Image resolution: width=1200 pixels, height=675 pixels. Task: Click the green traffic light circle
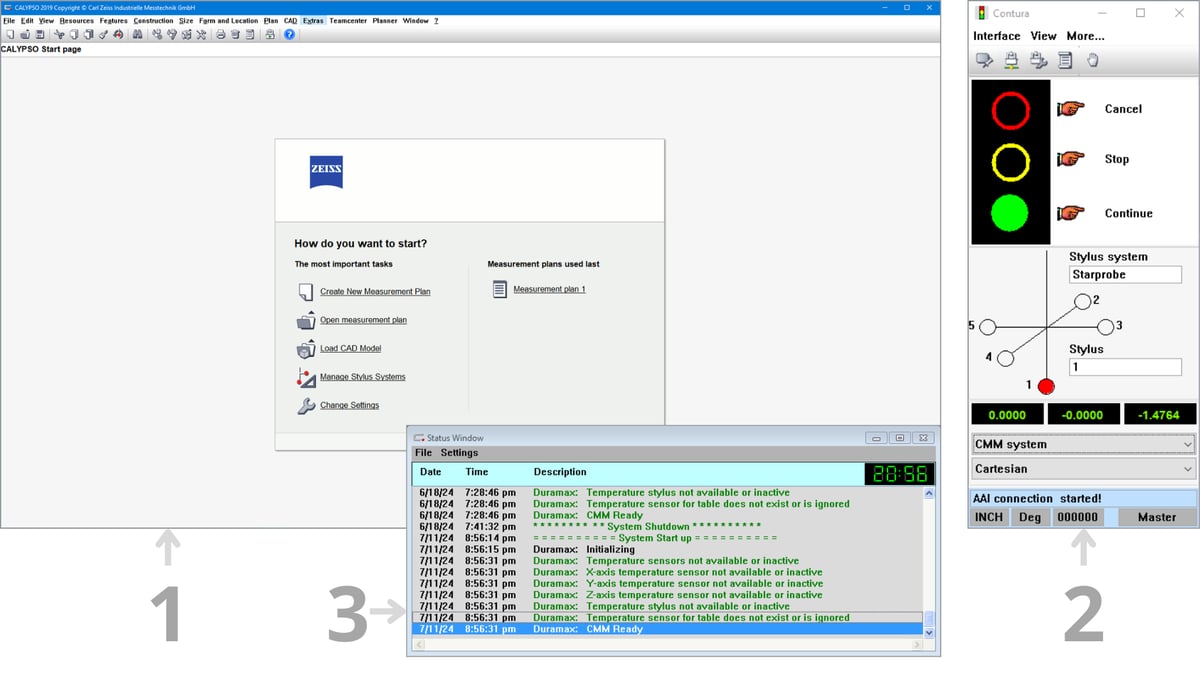(x=1010, y=213)
